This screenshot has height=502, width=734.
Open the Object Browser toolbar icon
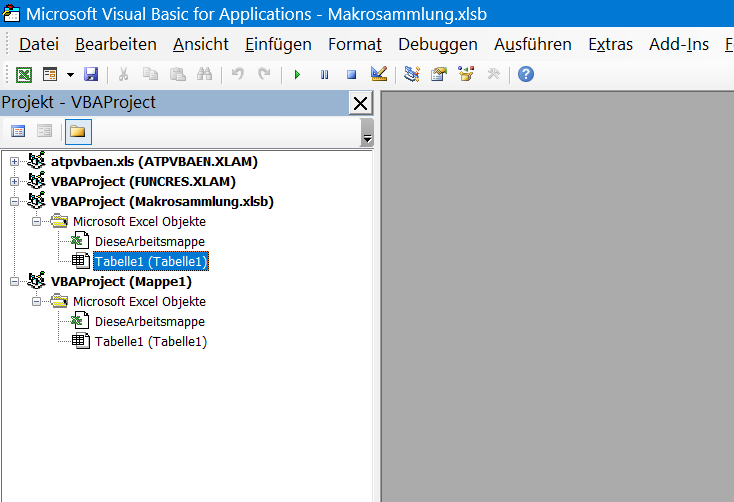[x=466, y=74]
